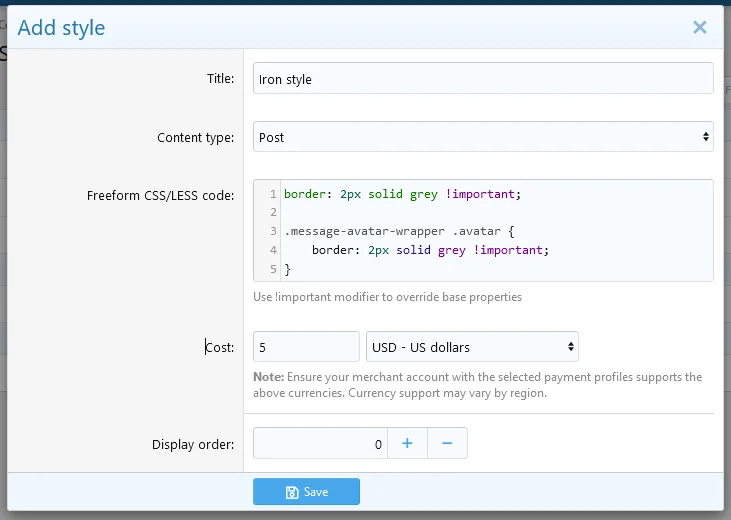Image resolution: width=731 pixels, height=520 pixels.
Task: Click the Cost amount field
Action: [306, 347]
